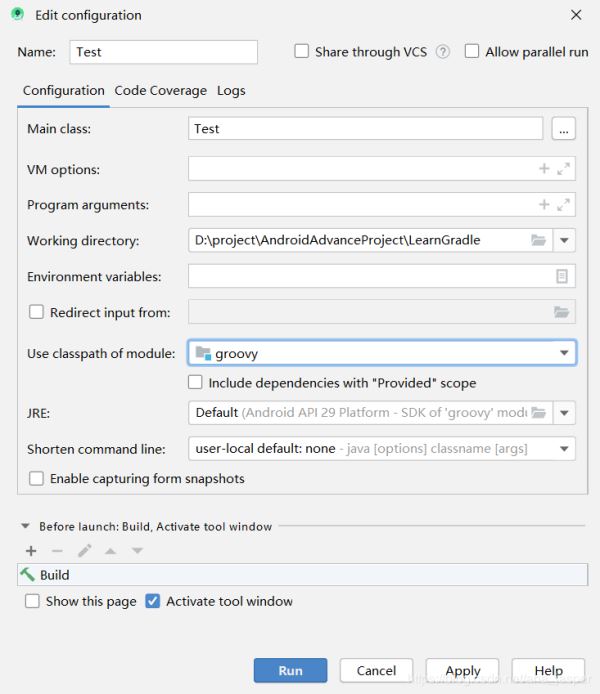
Task: Browse for a JRE folder
Action: tap(539, 413)
